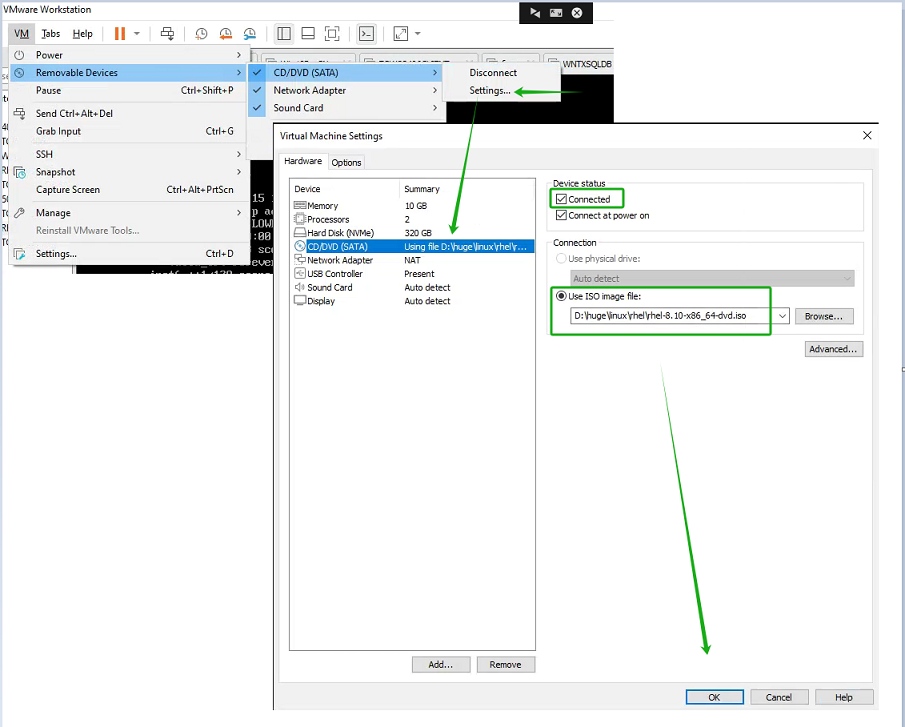Expand the CD/DVD (SATA) submenu arrow
905x727 pixels.
click(435, 73)
